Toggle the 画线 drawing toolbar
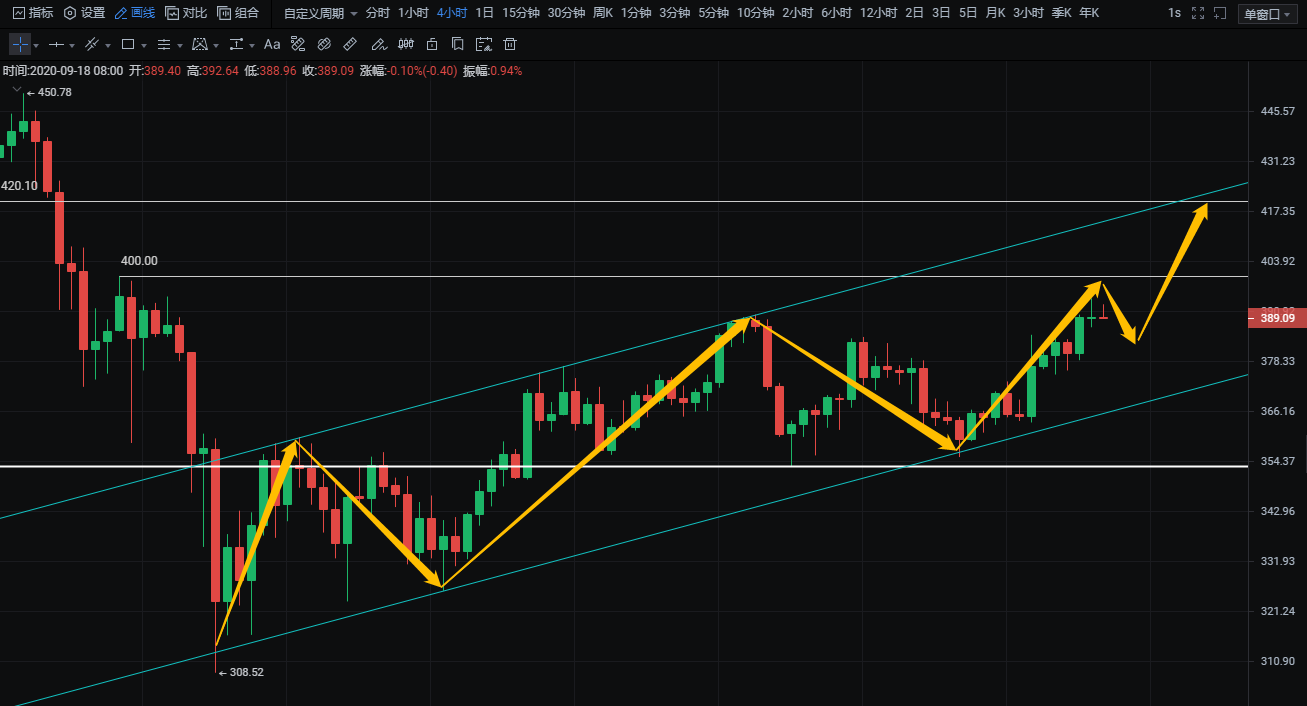The image size is (1307, 706). tap(135, 14)
